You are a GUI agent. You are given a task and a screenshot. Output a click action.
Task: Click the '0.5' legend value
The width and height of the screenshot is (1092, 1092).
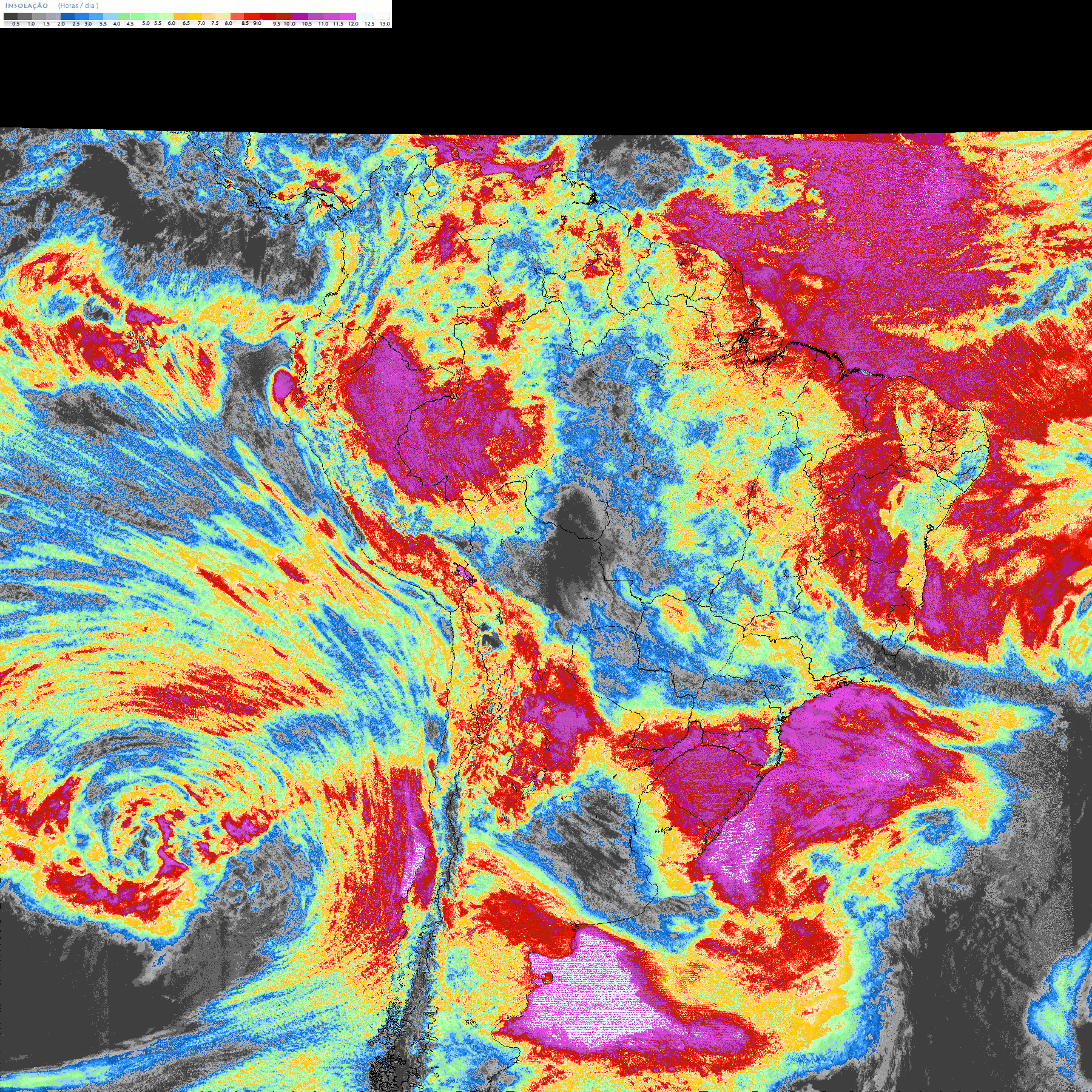16,24
